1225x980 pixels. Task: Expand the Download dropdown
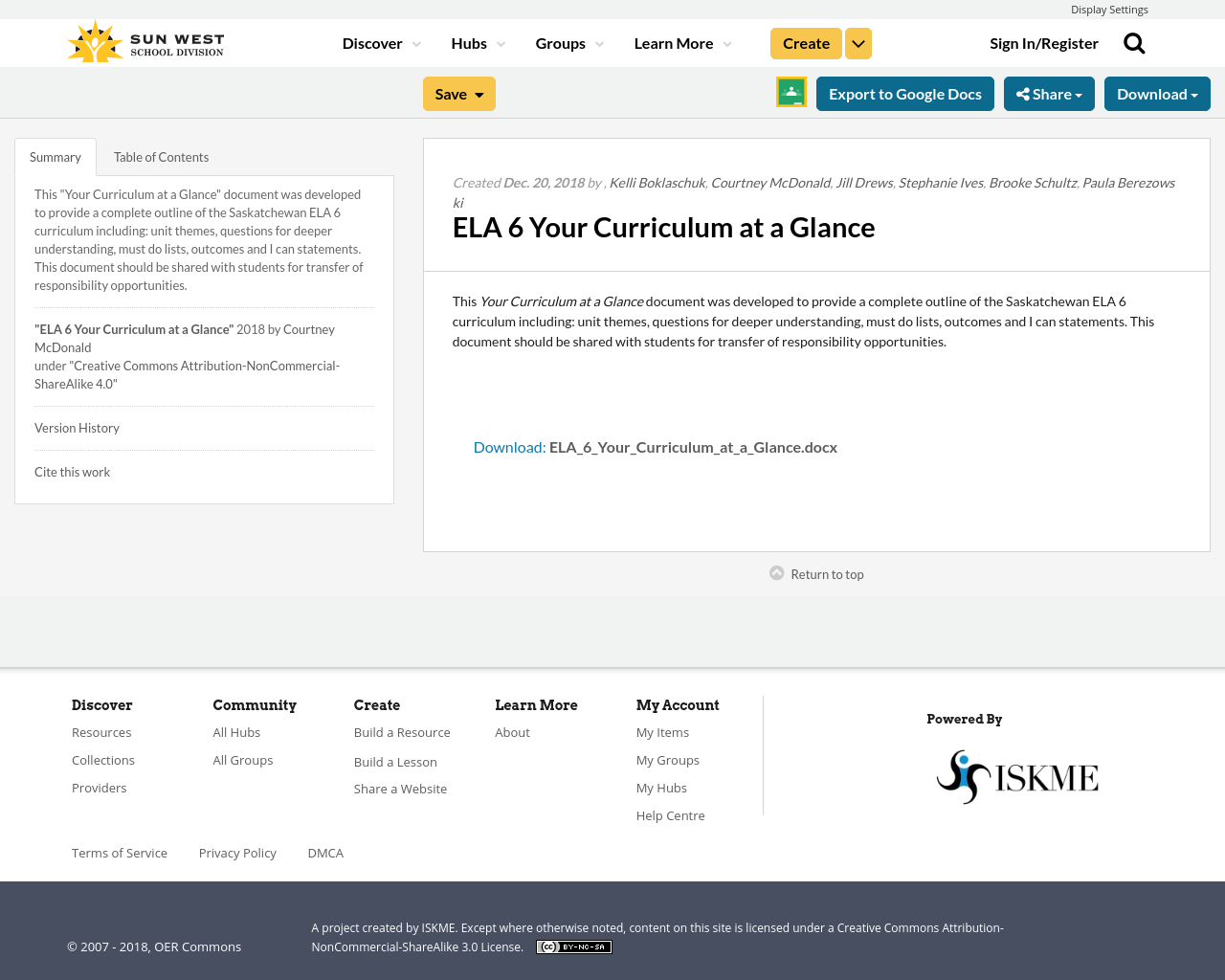pos(1156,92)
